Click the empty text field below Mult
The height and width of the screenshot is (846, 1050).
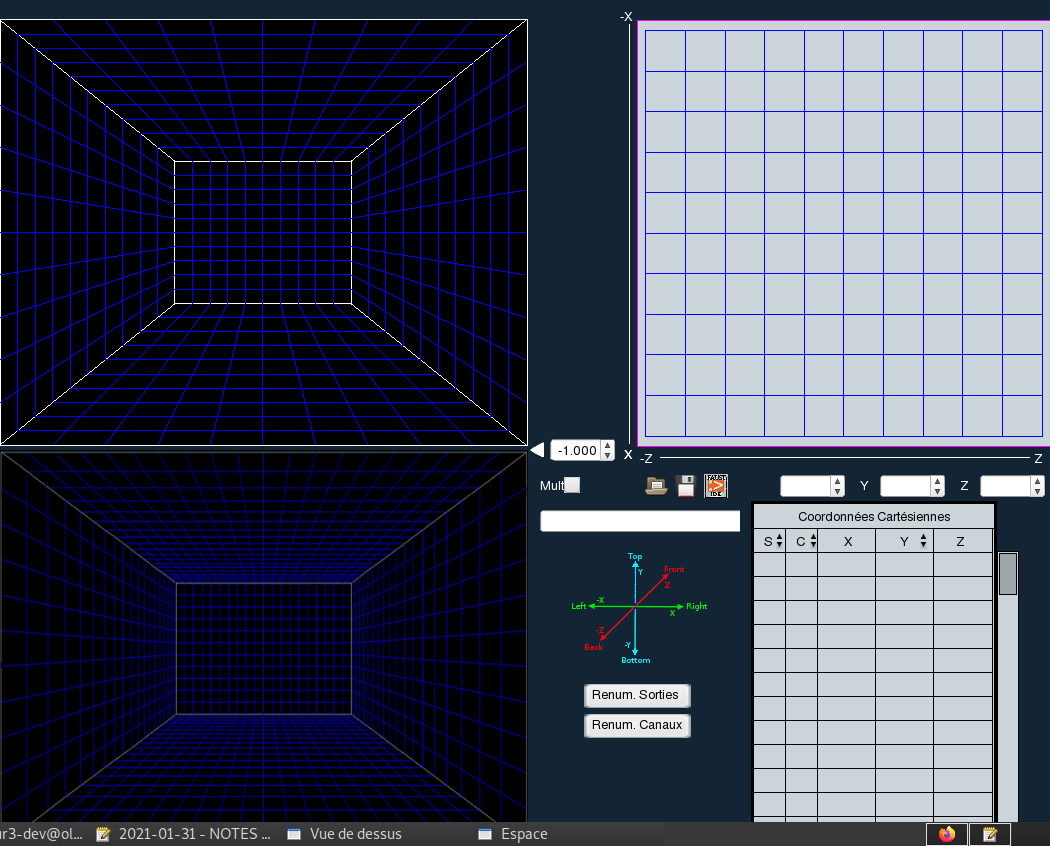640,521
